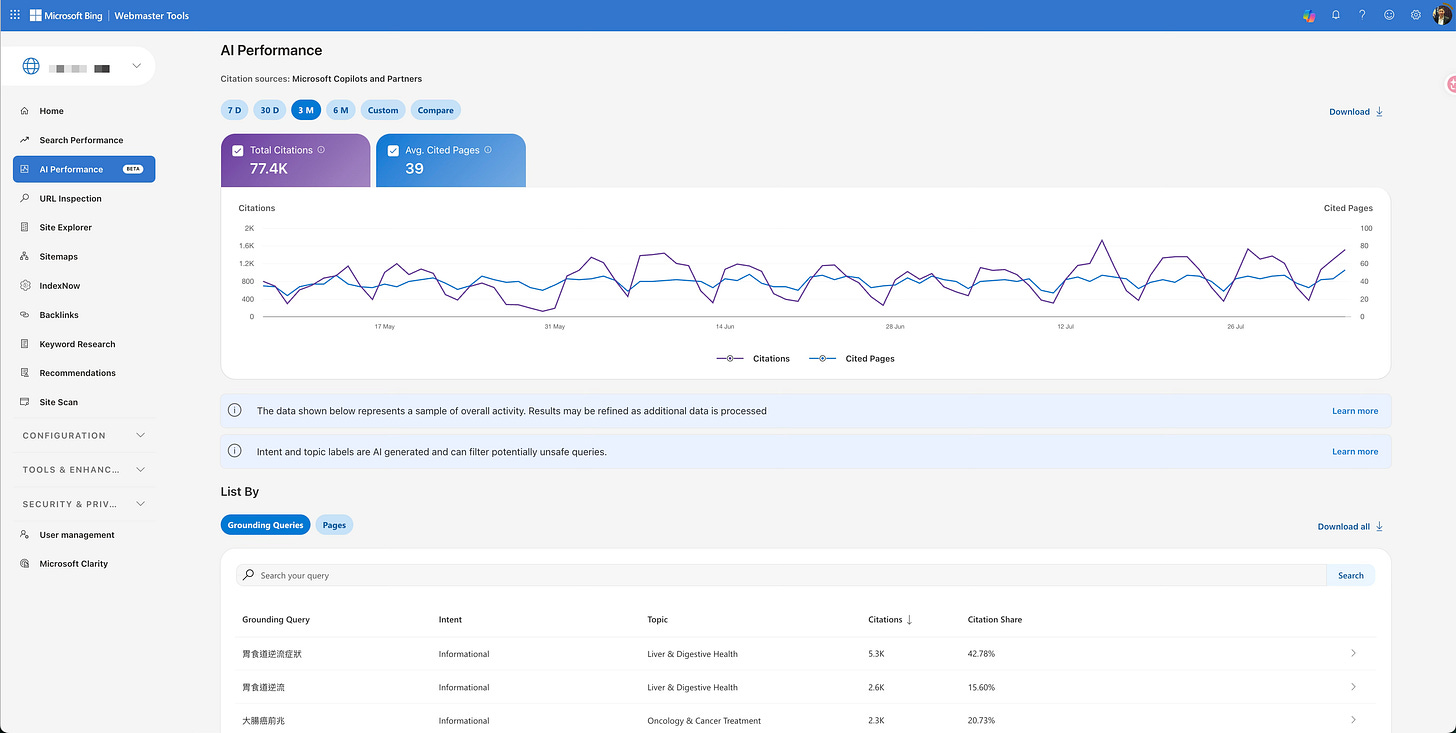The width and height of the screenshot is (1456, 733).
Task: Click the User management icon
Action: (25, 534)
